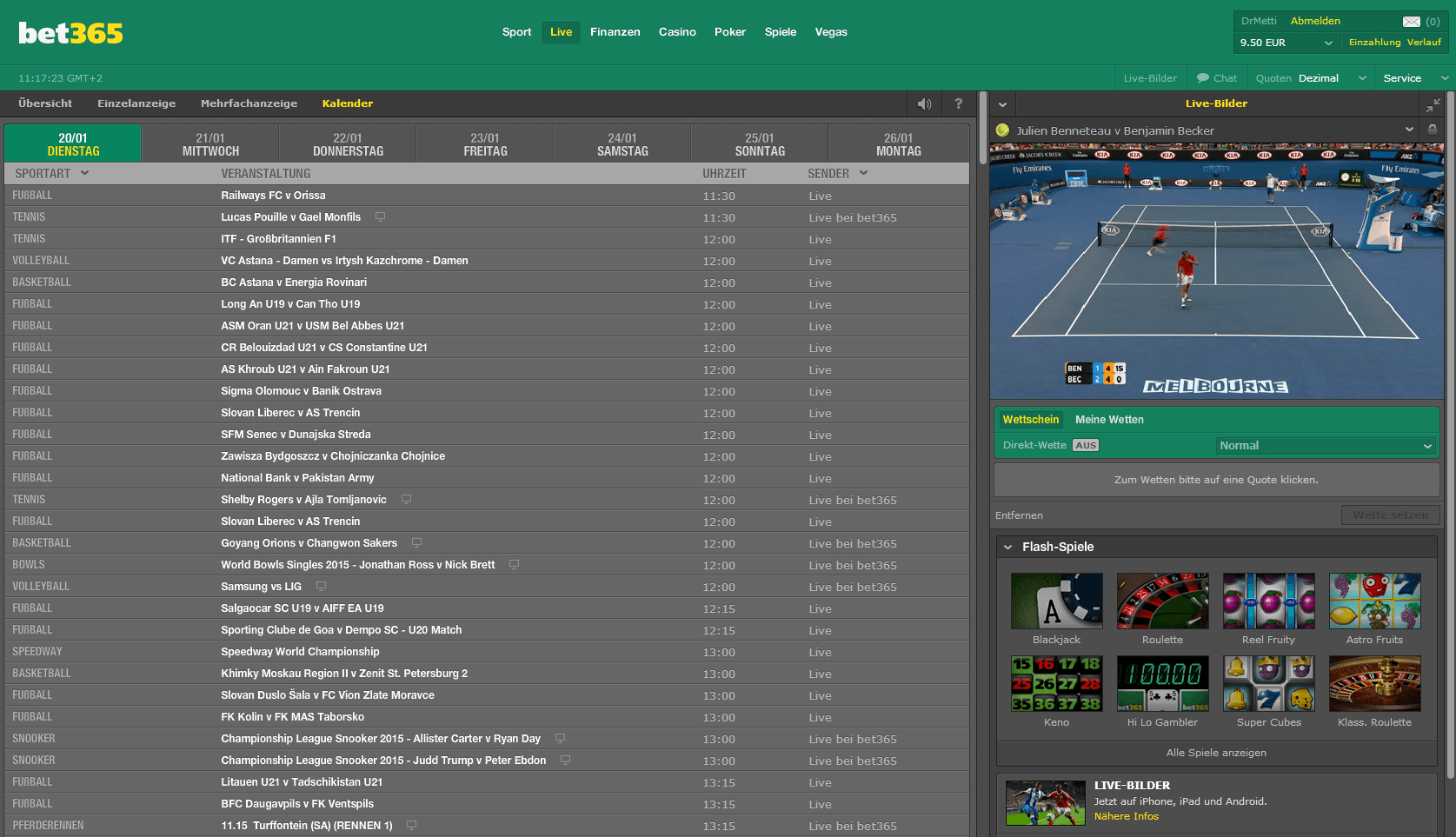The image size is (1456, 837).
Task: Switch to the Übersicht tab
Action: pyautogui.click(x=45, y=103)
